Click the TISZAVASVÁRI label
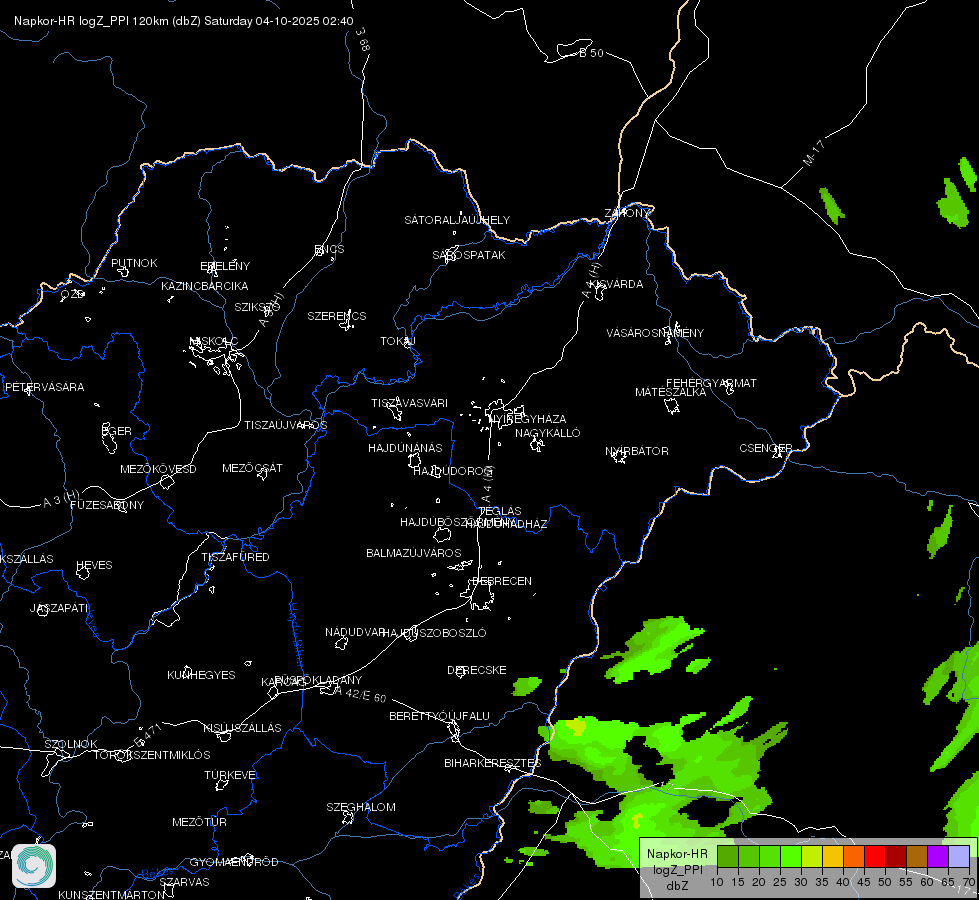This screenshot has height=900, width=979. 410,403
